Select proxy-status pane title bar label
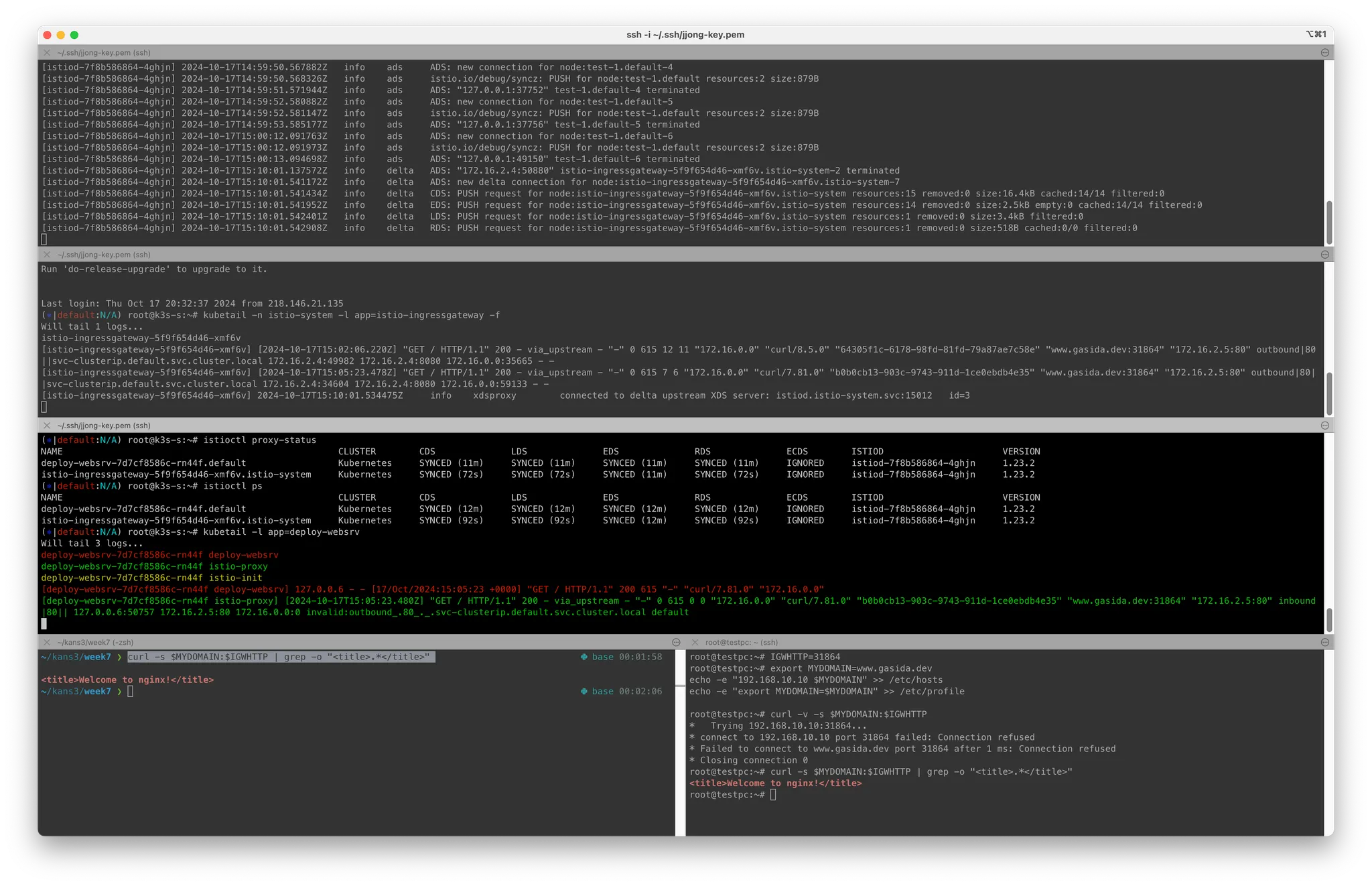The height and width of the screenshot is (886, 1372). (x=104, y=426)
